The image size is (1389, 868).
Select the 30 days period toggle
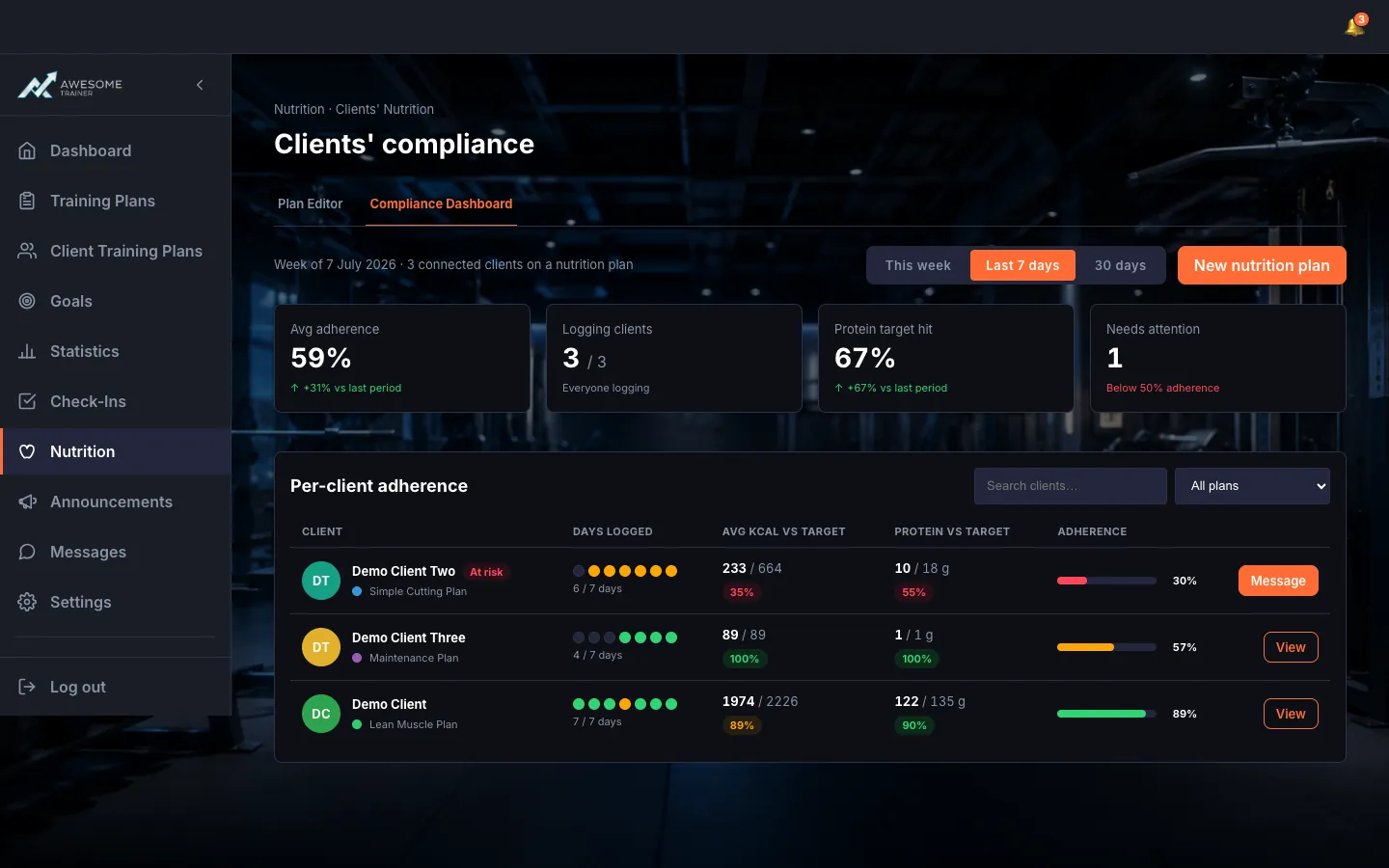pyautogui.click(x=1120, y=265)
